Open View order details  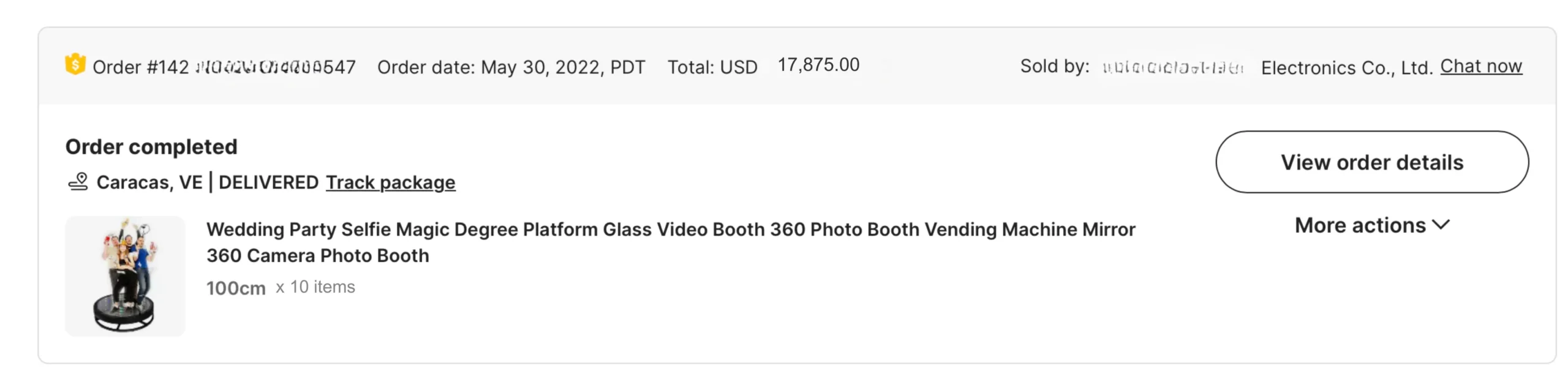1371,162
